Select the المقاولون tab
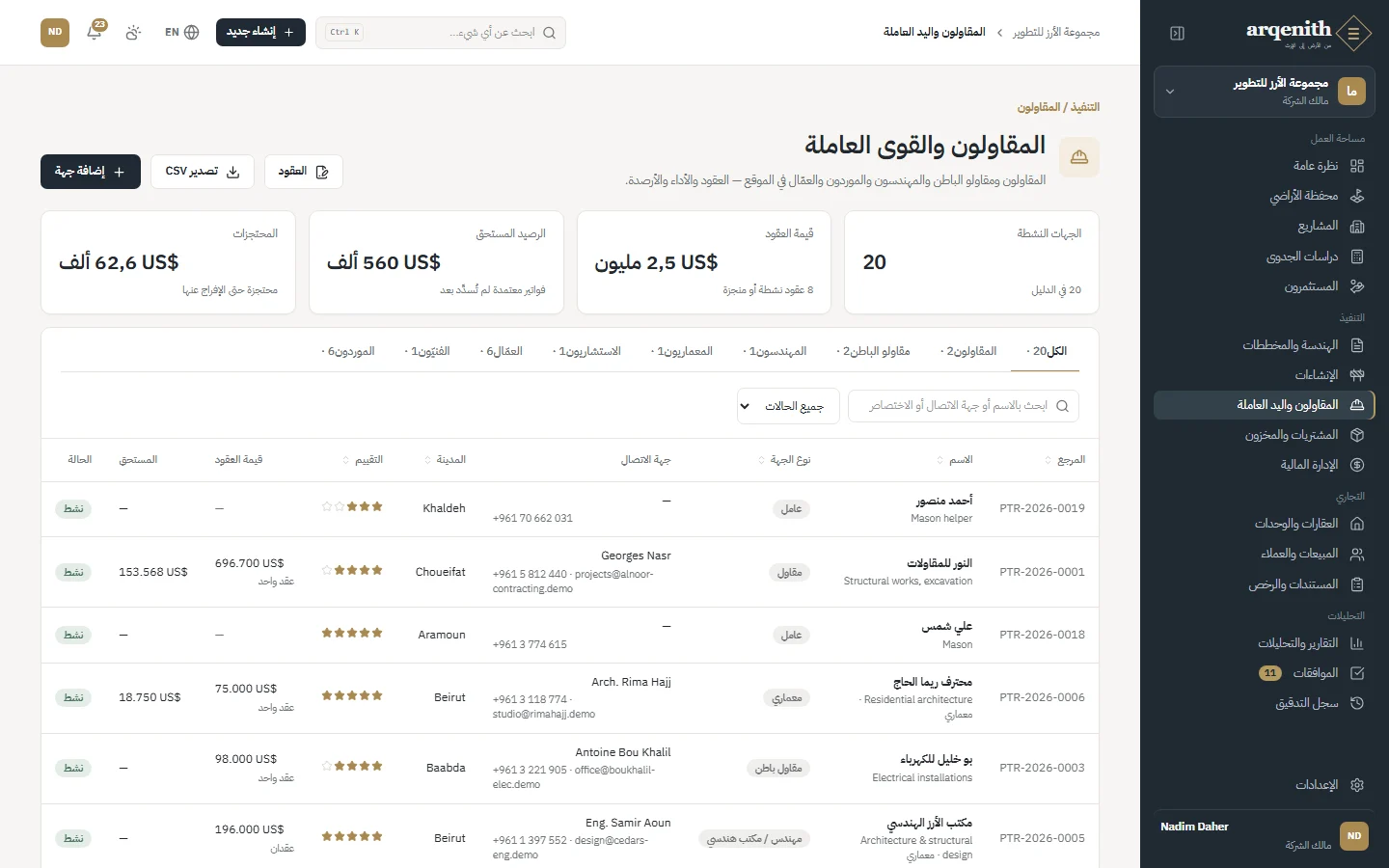This screenshot has width=1389, height=868. pyautogui.click(x=968, y=352)
